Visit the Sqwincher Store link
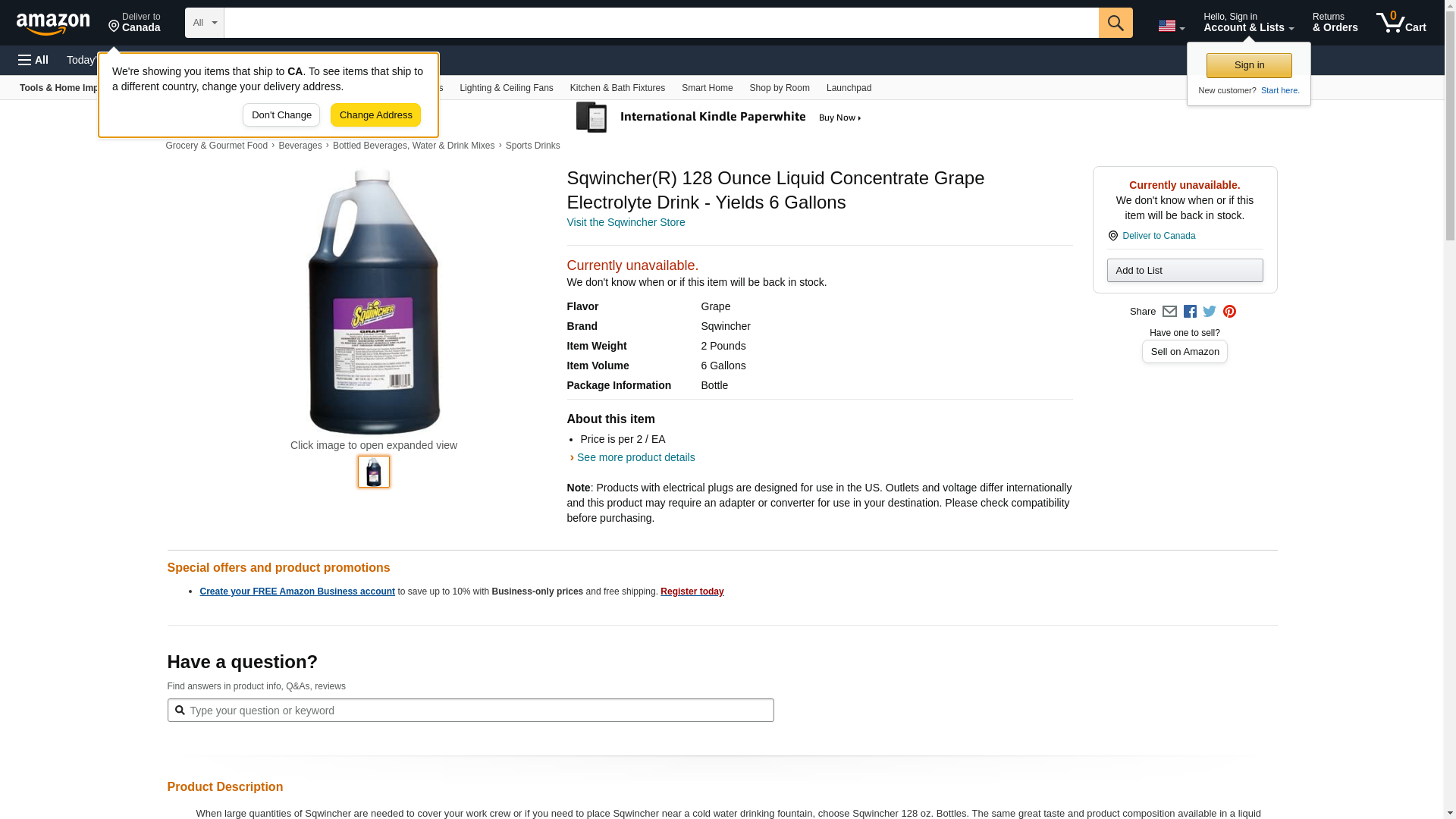The width and height of the screenshot is (1456, 819). [626, 222]
